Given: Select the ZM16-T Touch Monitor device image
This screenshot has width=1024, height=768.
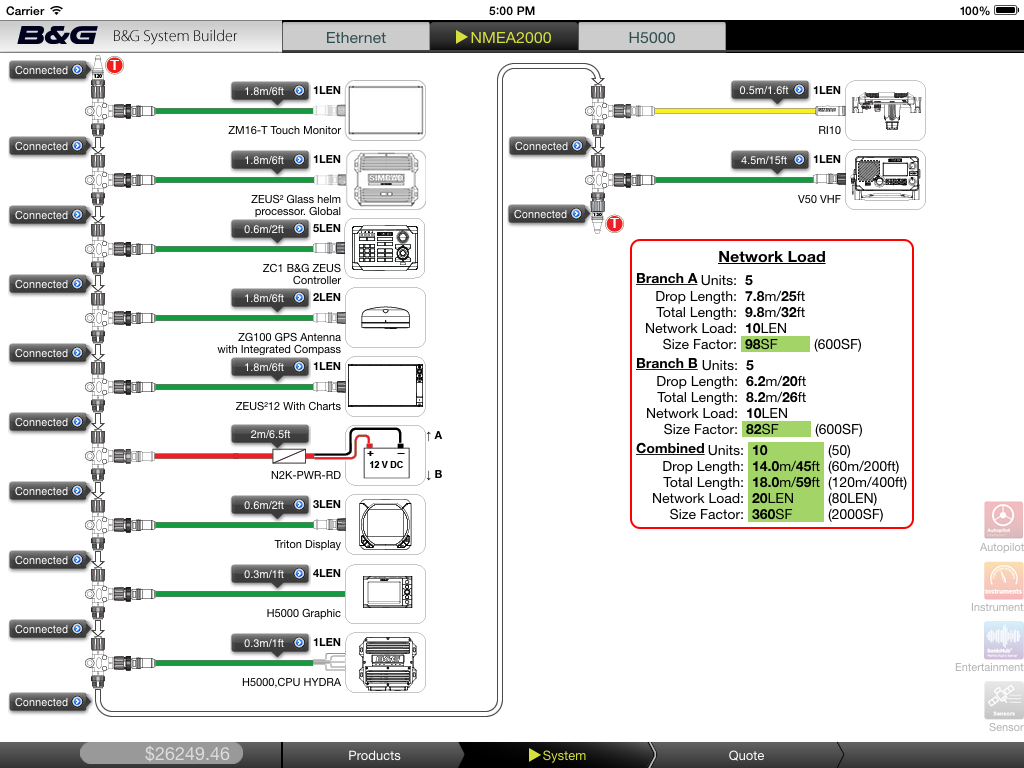Looking at the screenshot, I should (385, 110).
